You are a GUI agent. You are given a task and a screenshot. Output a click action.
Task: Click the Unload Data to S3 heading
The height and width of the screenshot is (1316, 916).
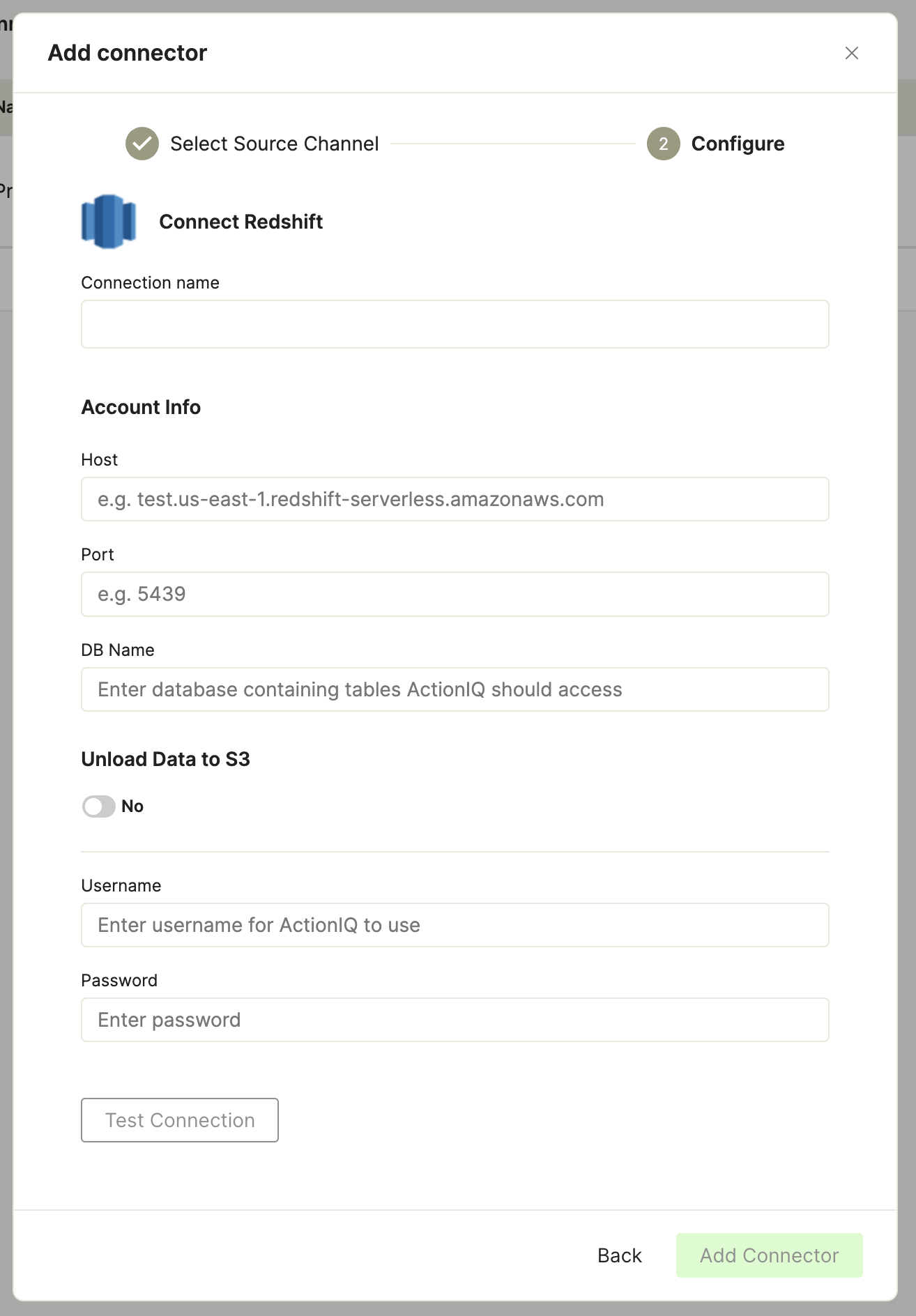pyautogui.click(x=166, y=759)
